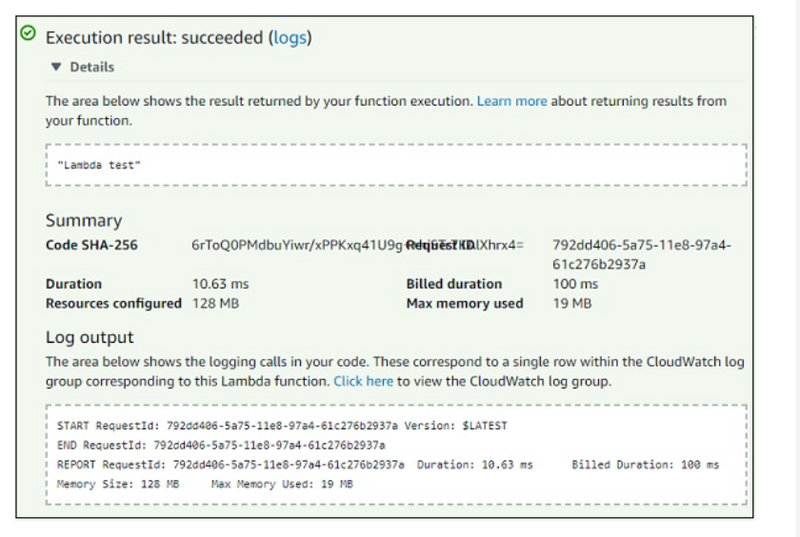The width and height of the screenshot is (800, 537).
Task: Click the green success checkmark icon
Action: (28, 33)
